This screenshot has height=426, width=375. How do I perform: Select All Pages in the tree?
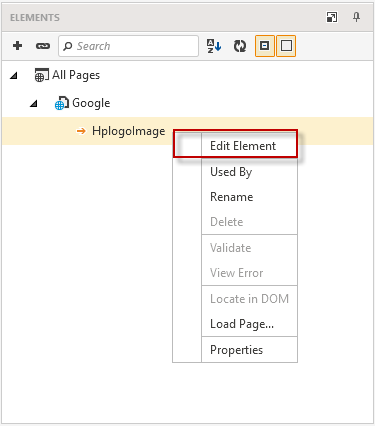76,75
